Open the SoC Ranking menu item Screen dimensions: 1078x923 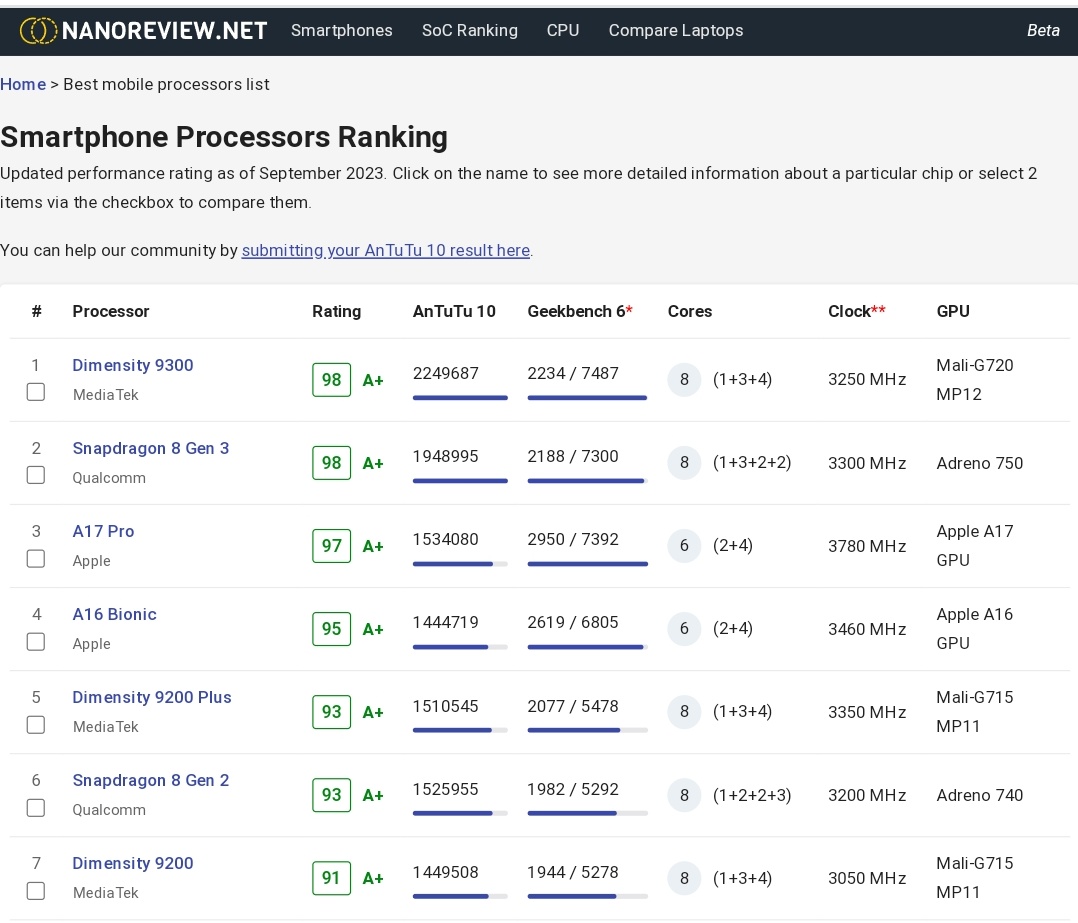point(470,30)
